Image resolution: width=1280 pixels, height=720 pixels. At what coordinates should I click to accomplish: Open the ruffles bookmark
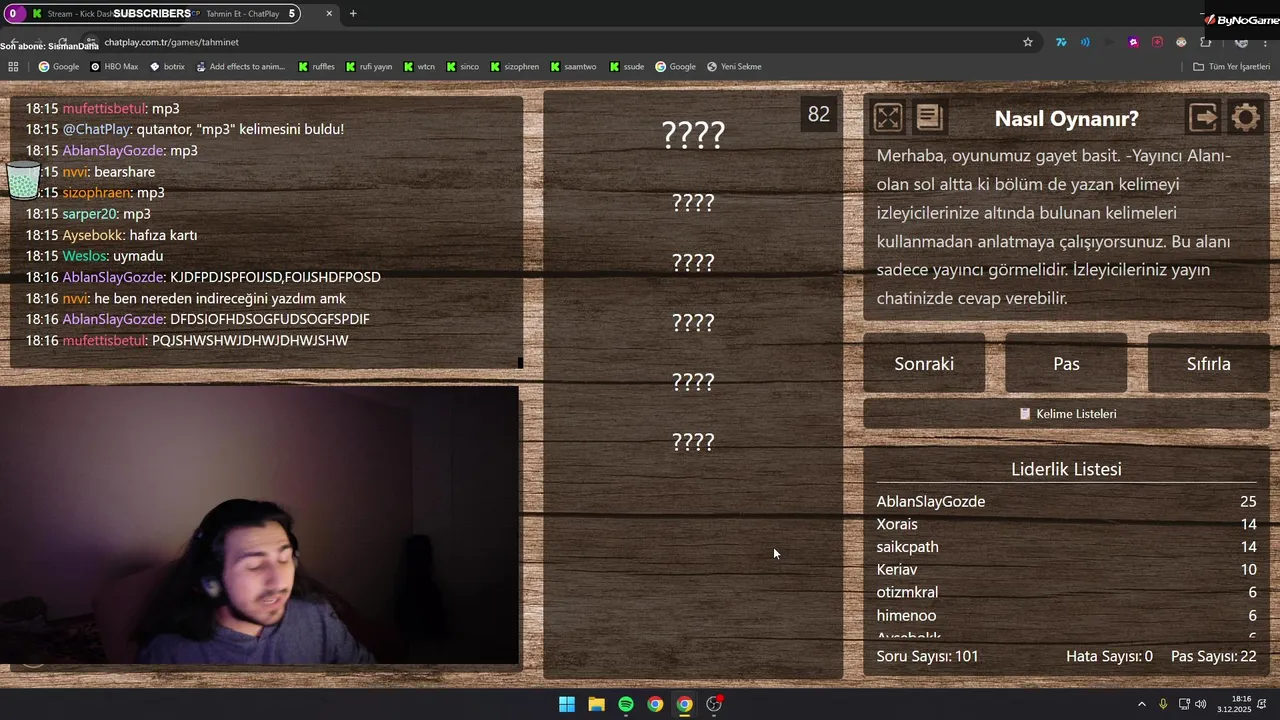click(316, 67)
